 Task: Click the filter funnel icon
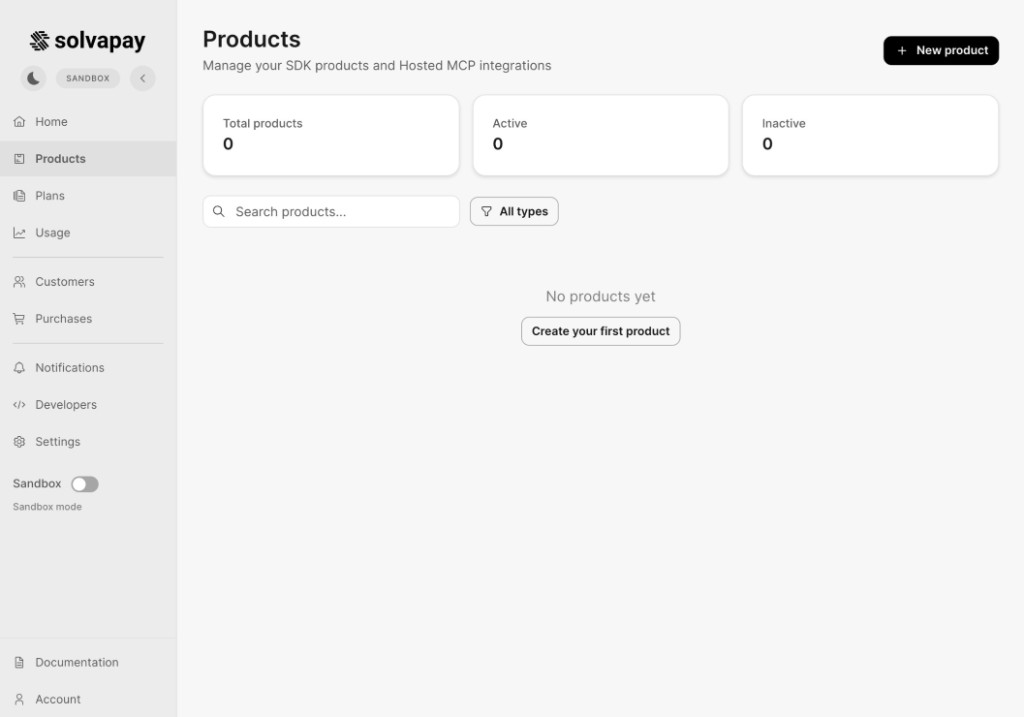click(487, 211)
